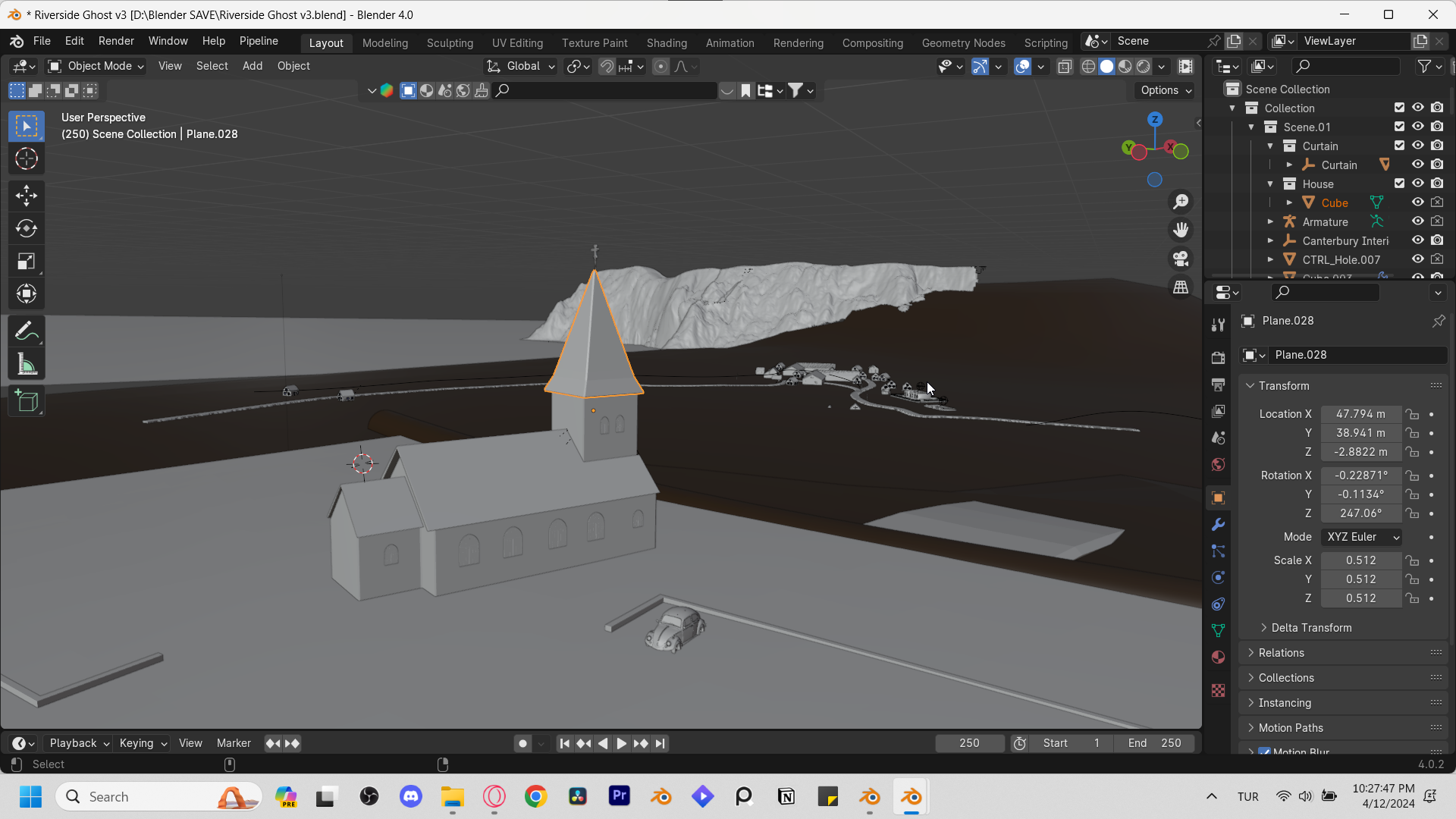
Task: Toggle camera view in the viewport
Action: (x=1181, y=259)
